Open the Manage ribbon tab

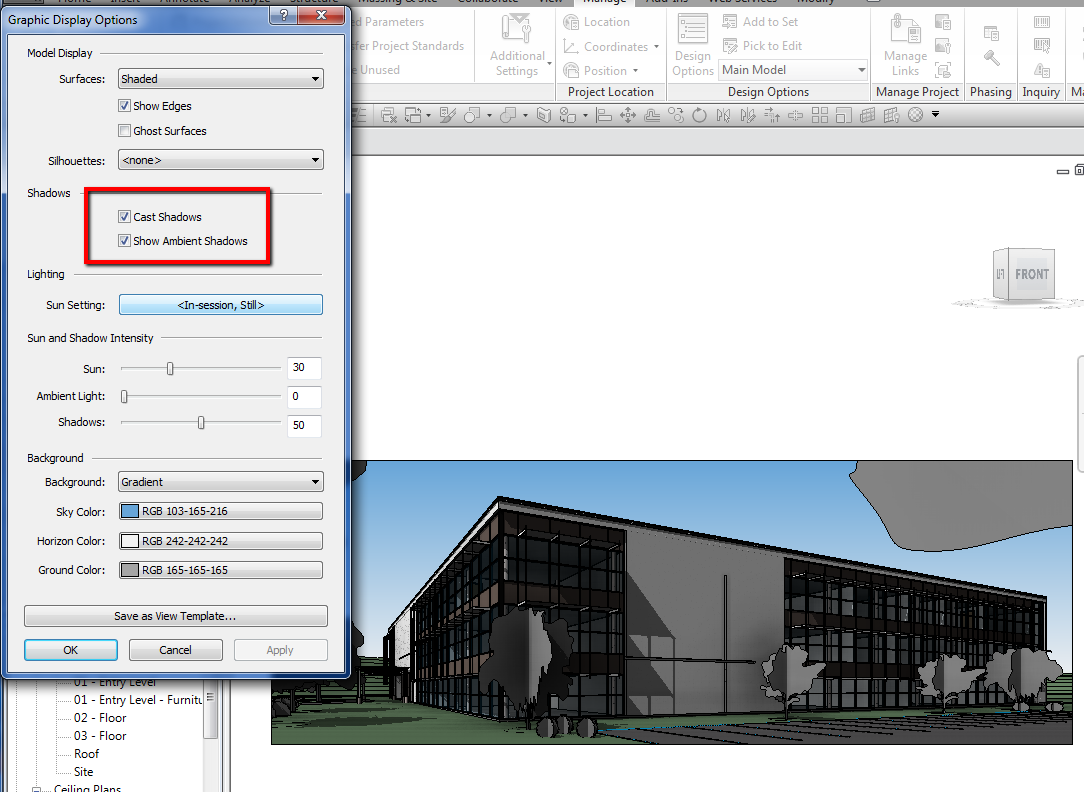604,2
